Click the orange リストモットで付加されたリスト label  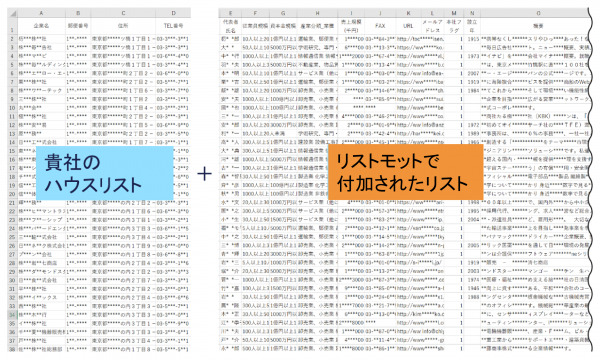click(406, 172)
